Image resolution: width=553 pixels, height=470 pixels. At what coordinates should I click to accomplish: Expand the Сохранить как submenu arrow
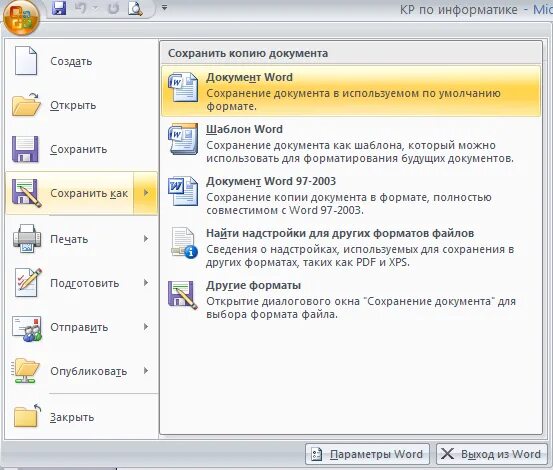tap(146, 193)
